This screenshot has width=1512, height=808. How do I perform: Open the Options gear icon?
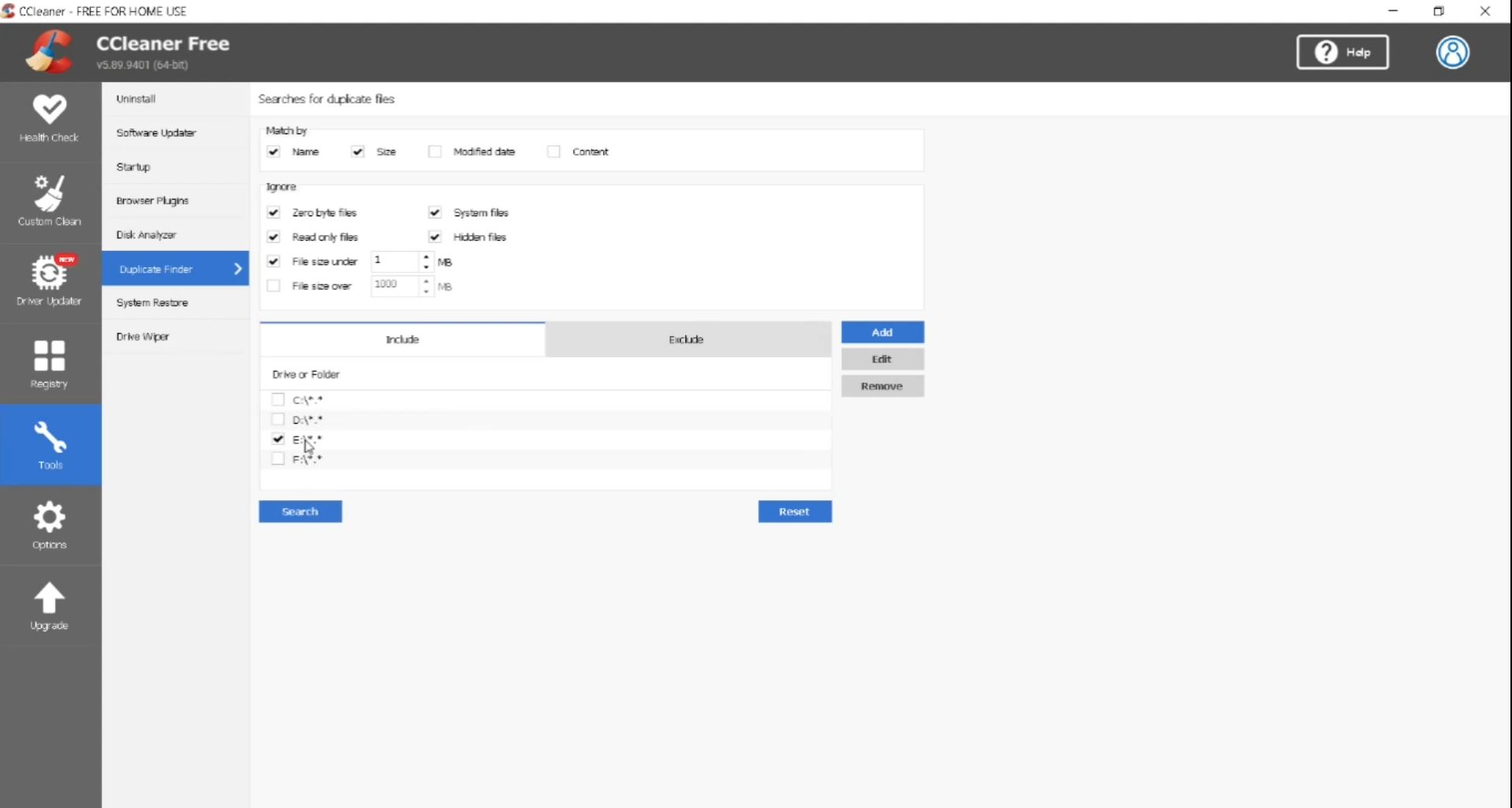tap(49, 518)
